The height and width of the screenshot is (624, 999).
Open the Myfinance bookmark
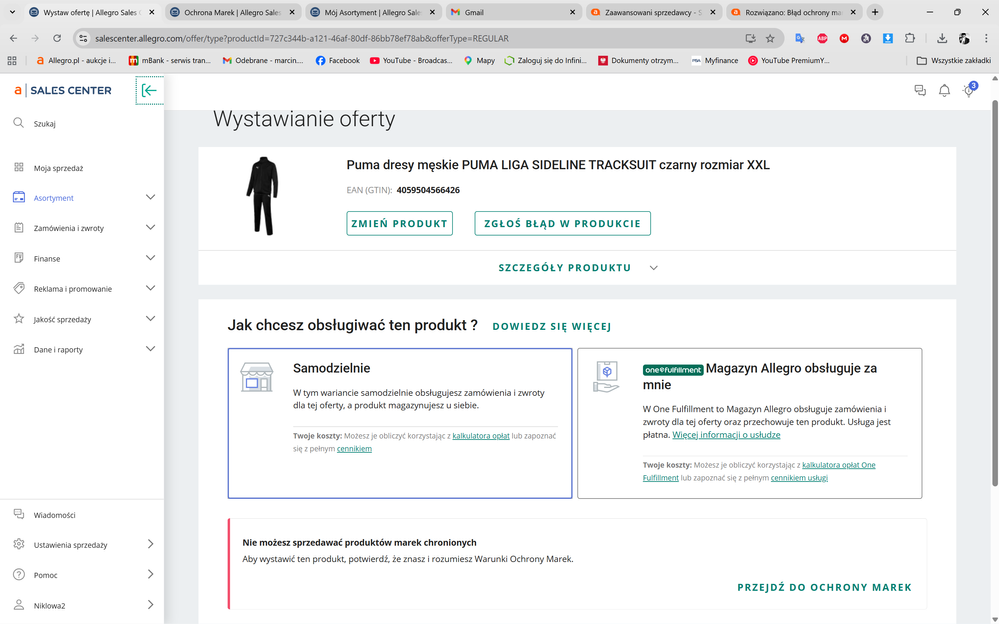click(x=715, y=61)
